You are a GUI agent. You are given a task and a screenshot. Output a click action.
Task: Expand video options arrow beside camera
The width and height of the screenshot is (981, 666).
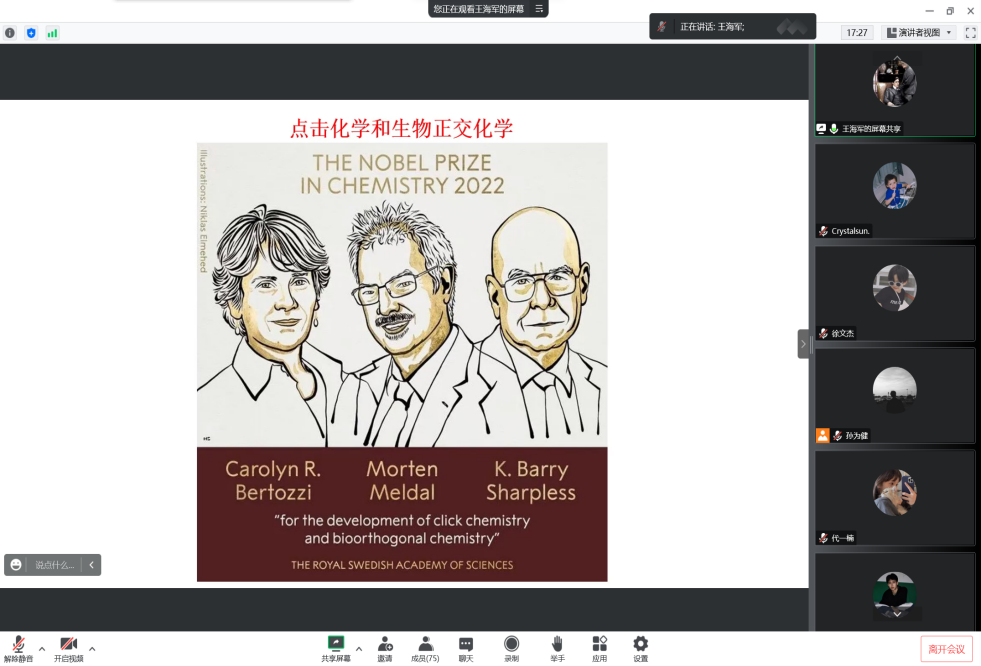pyautogui.click(x=92, y=648)
